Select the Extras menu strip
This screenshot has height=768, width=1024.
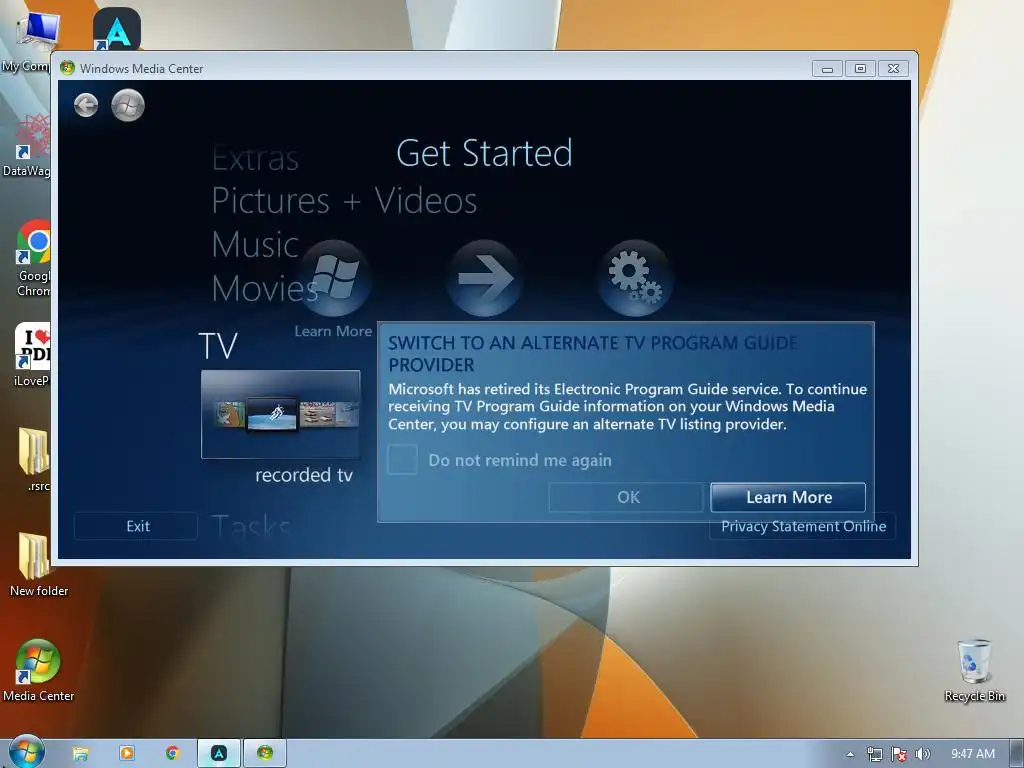coord(255,158)
